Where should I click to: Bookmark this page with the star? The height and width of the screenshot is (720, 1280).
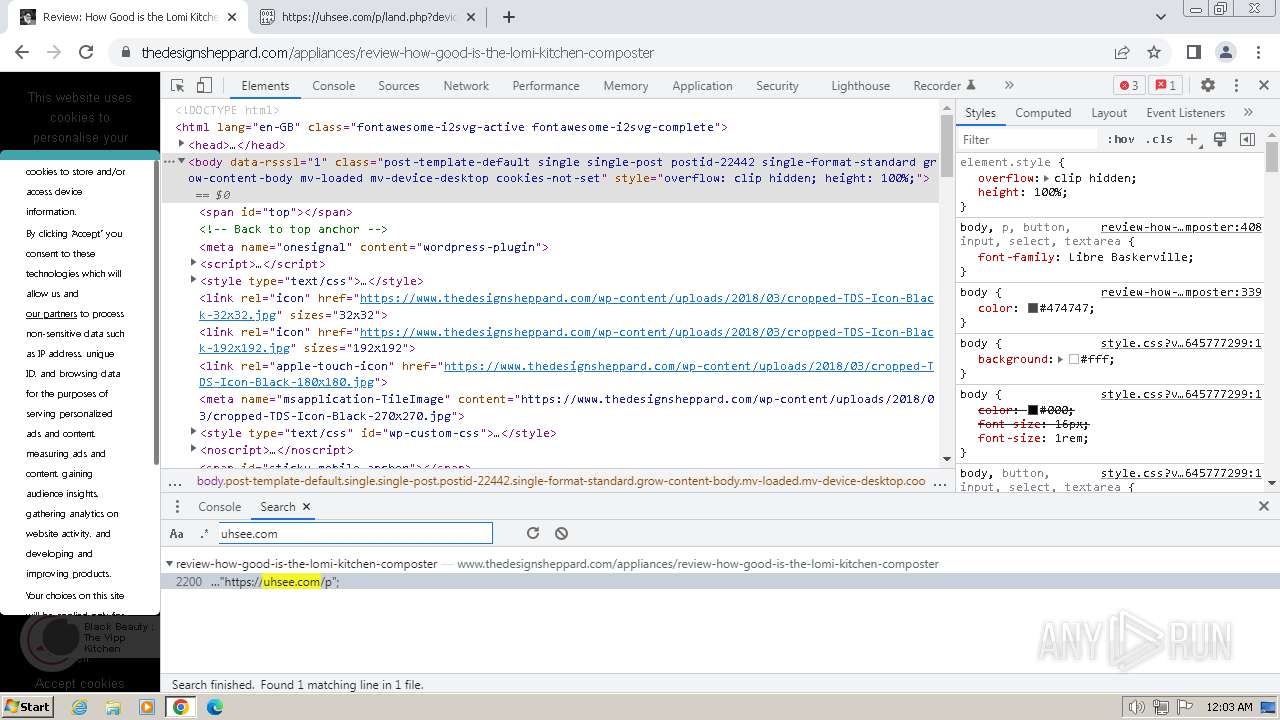tap(1154, 52)
